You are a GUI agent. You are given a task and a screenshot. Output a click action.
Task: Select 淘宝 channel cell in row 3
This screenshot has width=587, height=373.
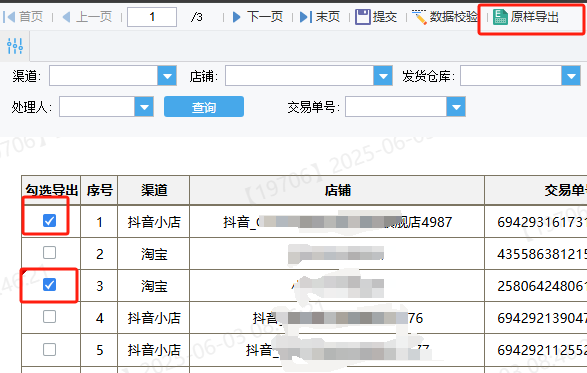(x=154, y=286)
